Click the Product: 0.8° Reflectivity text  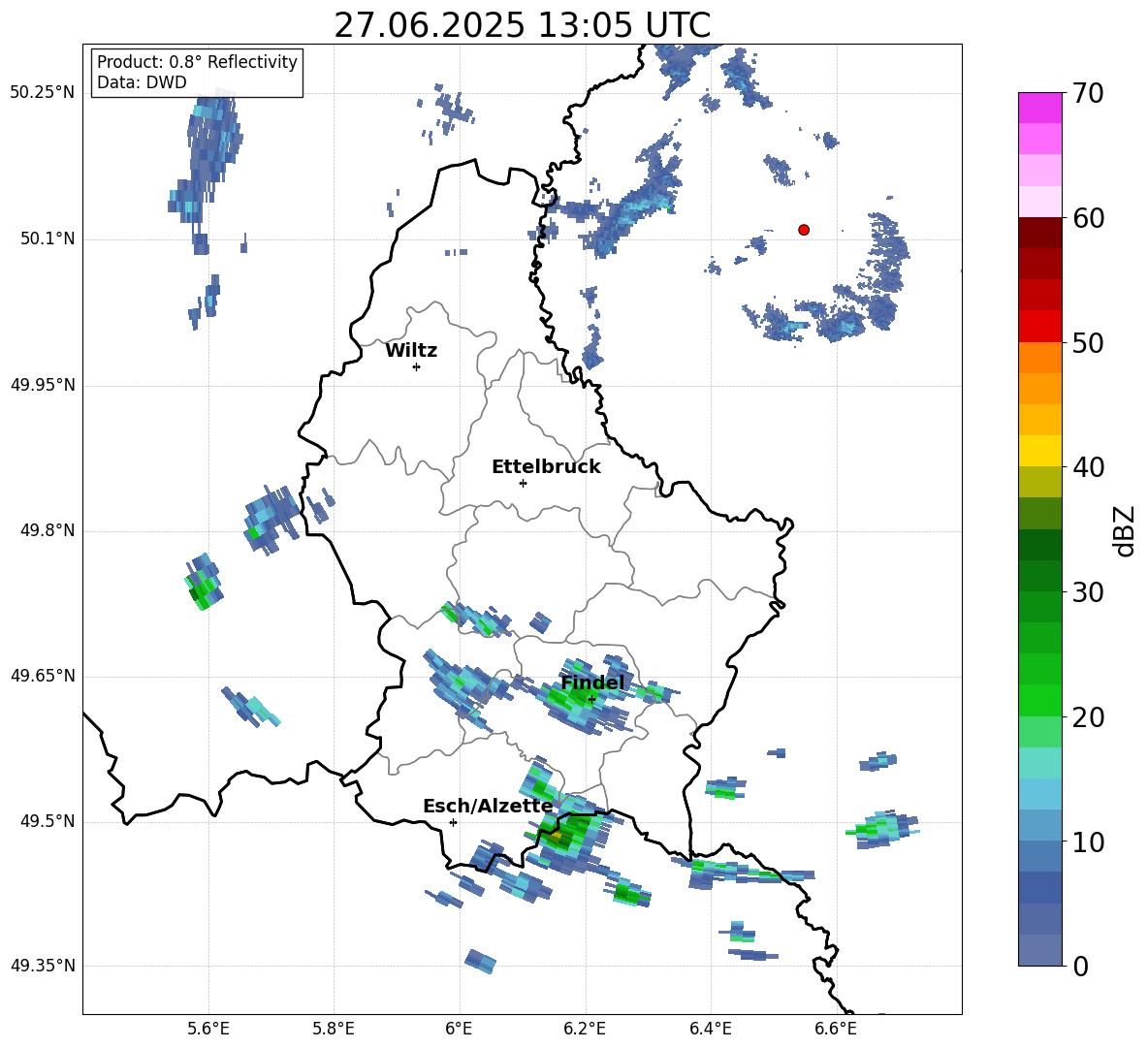tap(197, 62)
